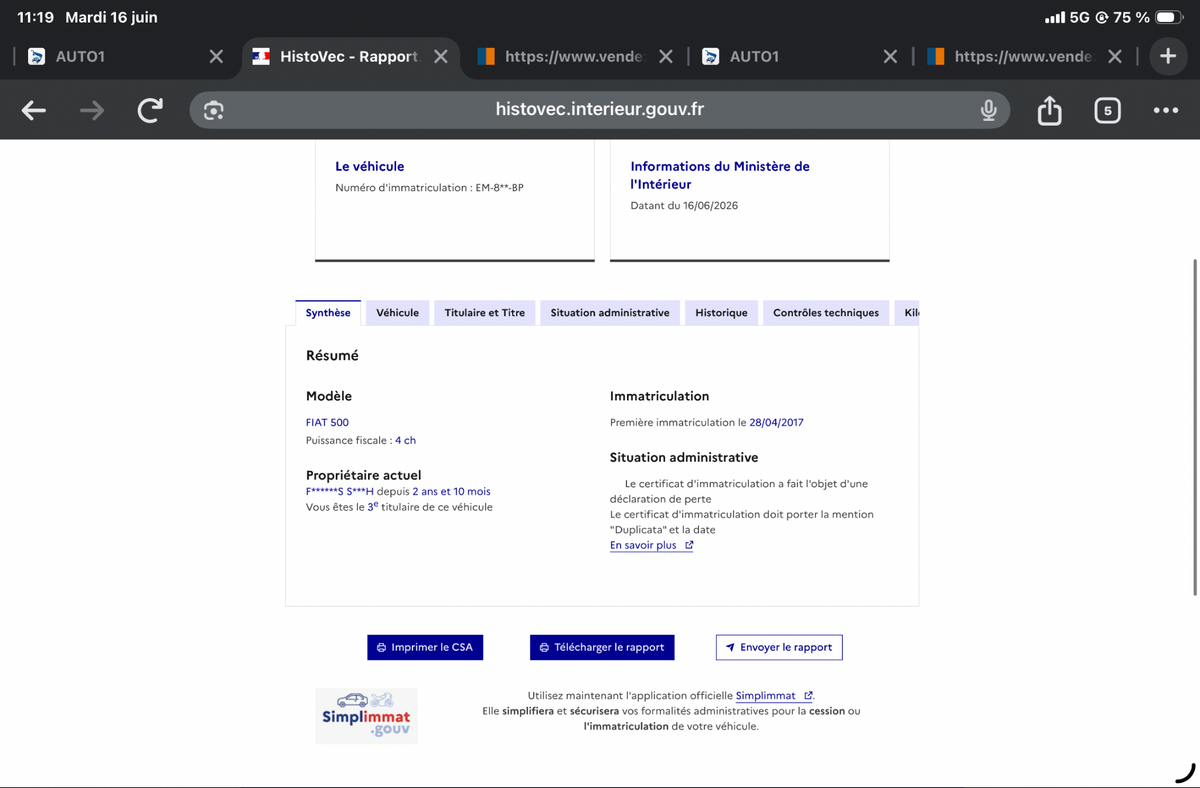Open the Contrôles techniques tab
The height and width of the screenshot is (788, 1200).
tap(826, 313)
